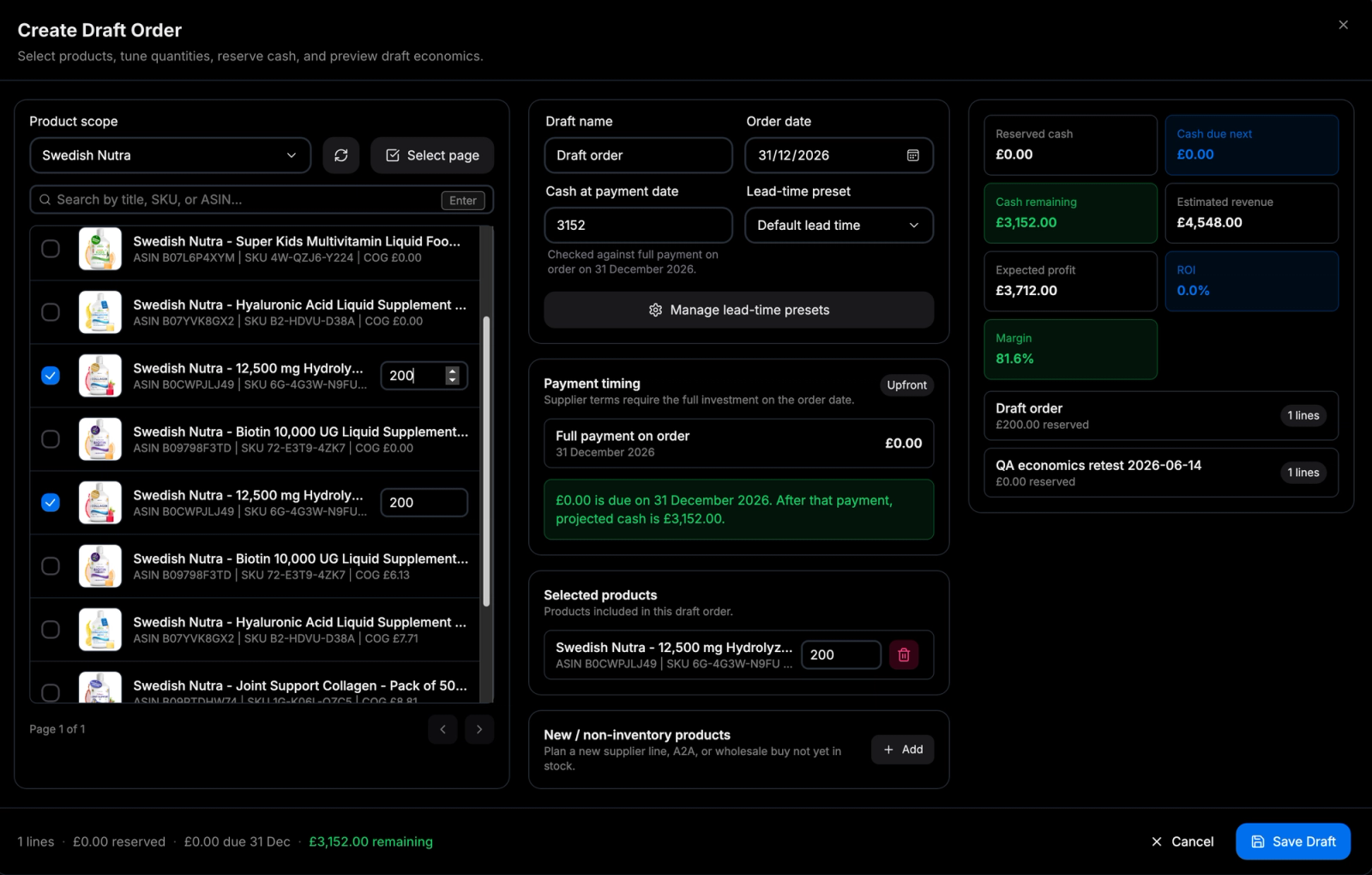Image resolution: width=1372 pixels, height=875 pixels.
Task: Click Super Kids Multivitamin product thumbnail
Action: coord(100,249)
